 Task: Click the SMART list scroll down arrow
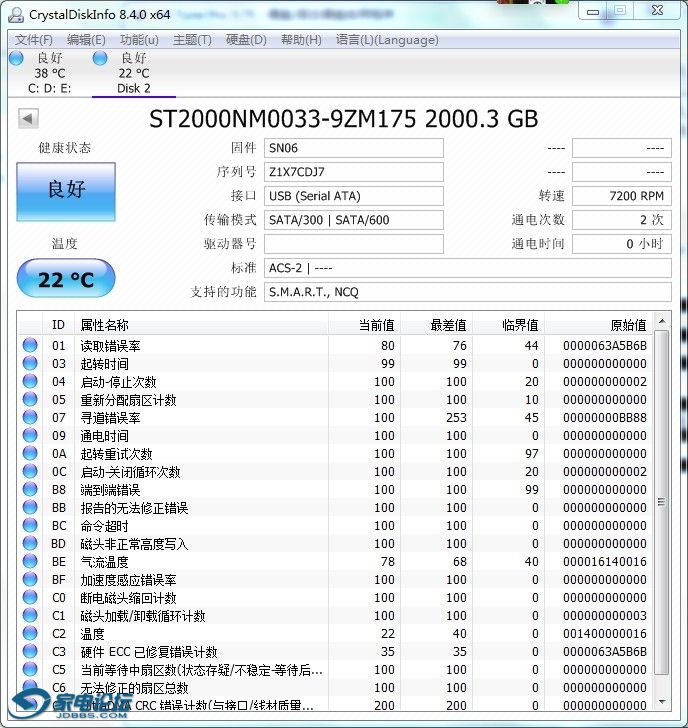click(662, 702)
